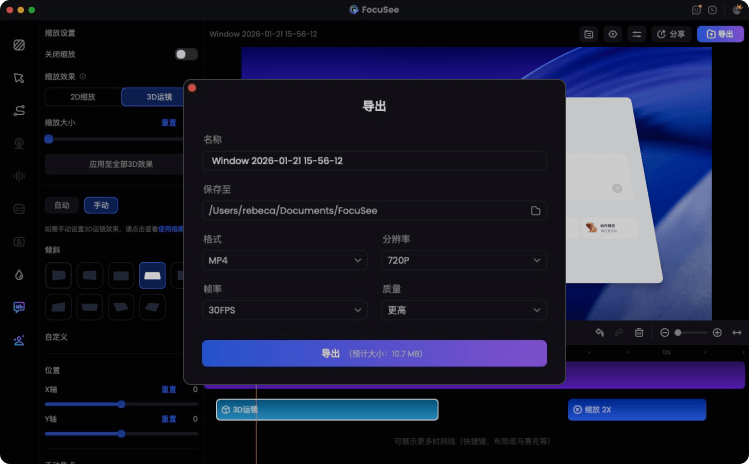Click the 缩放大小 slider handle
Viewport: 749px width, 464px height.
coord(49,140)
